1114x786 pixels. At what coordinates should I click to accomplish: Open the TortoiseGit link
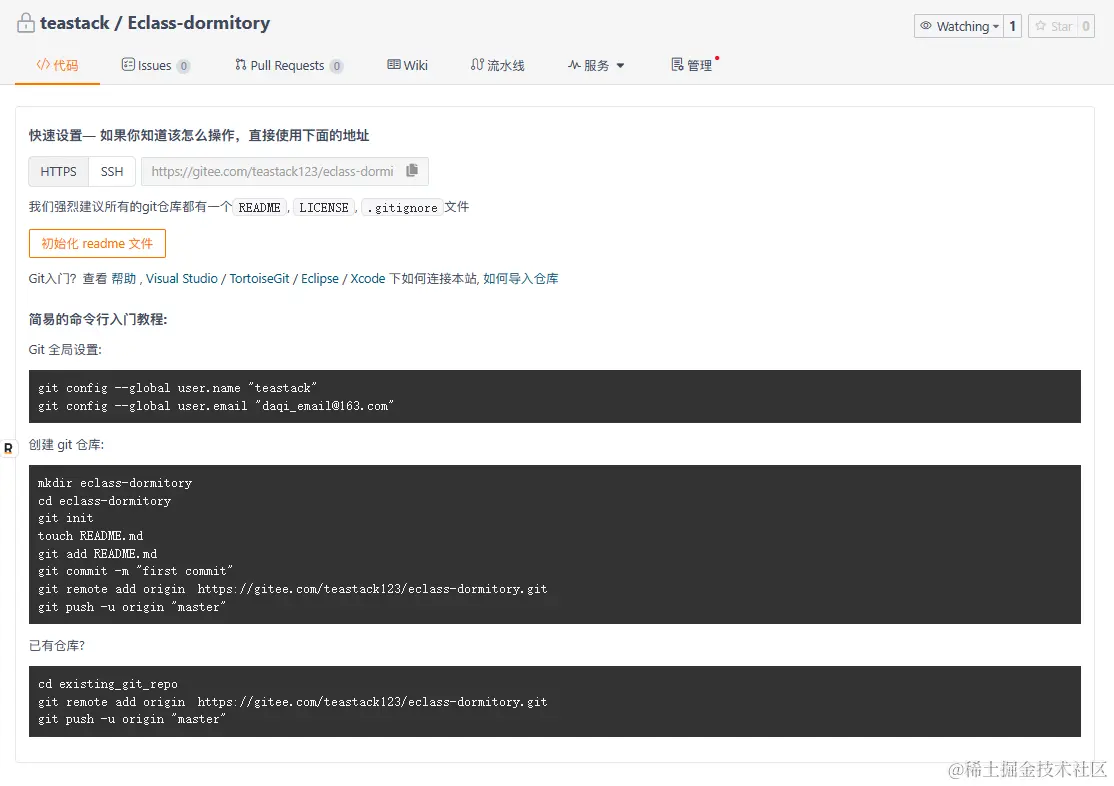pyautogui.click(x=259, y=279)
